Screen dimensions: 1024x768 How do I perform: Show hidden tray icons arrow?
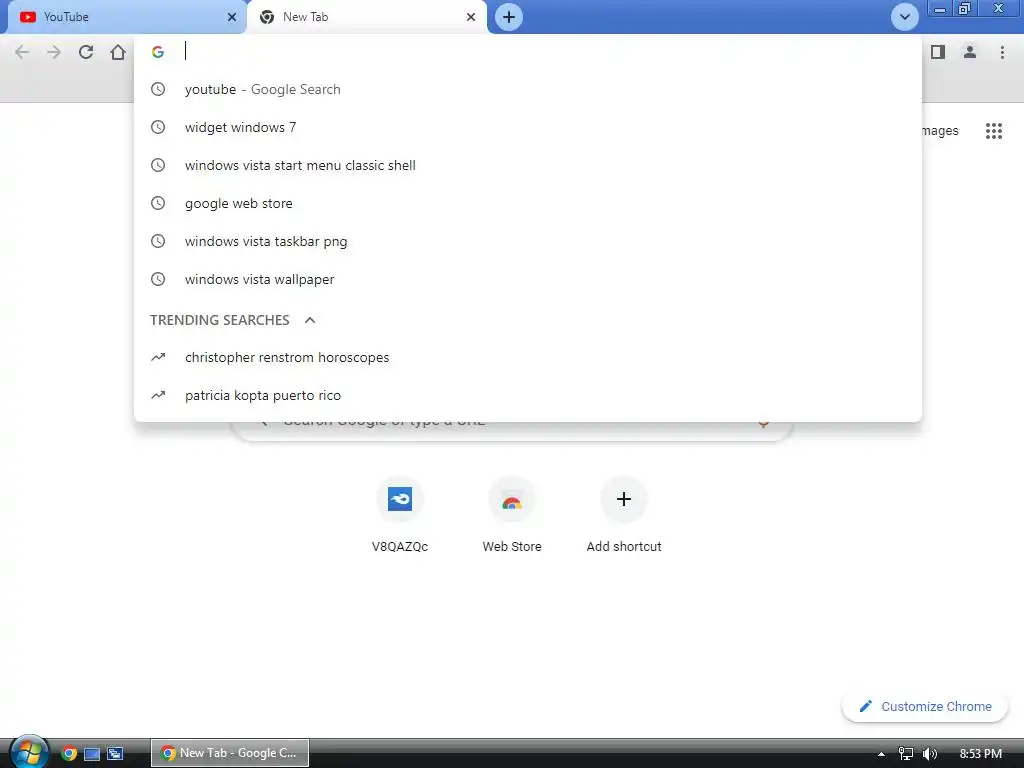[x=881, y=754]
